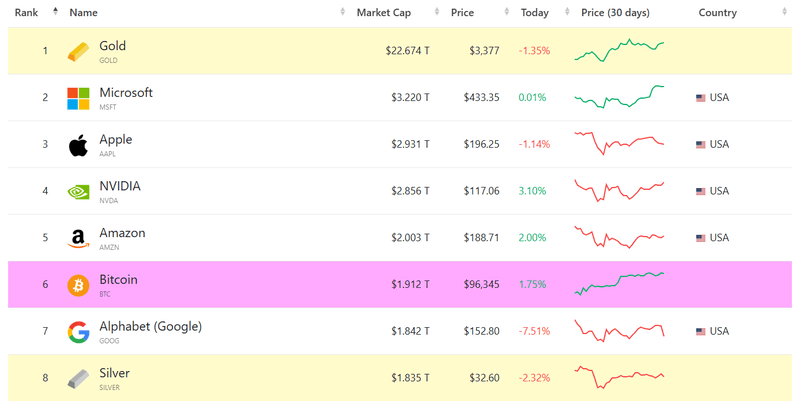
Task: Click the Microsoft logo icon
Action: pos(78,98)
